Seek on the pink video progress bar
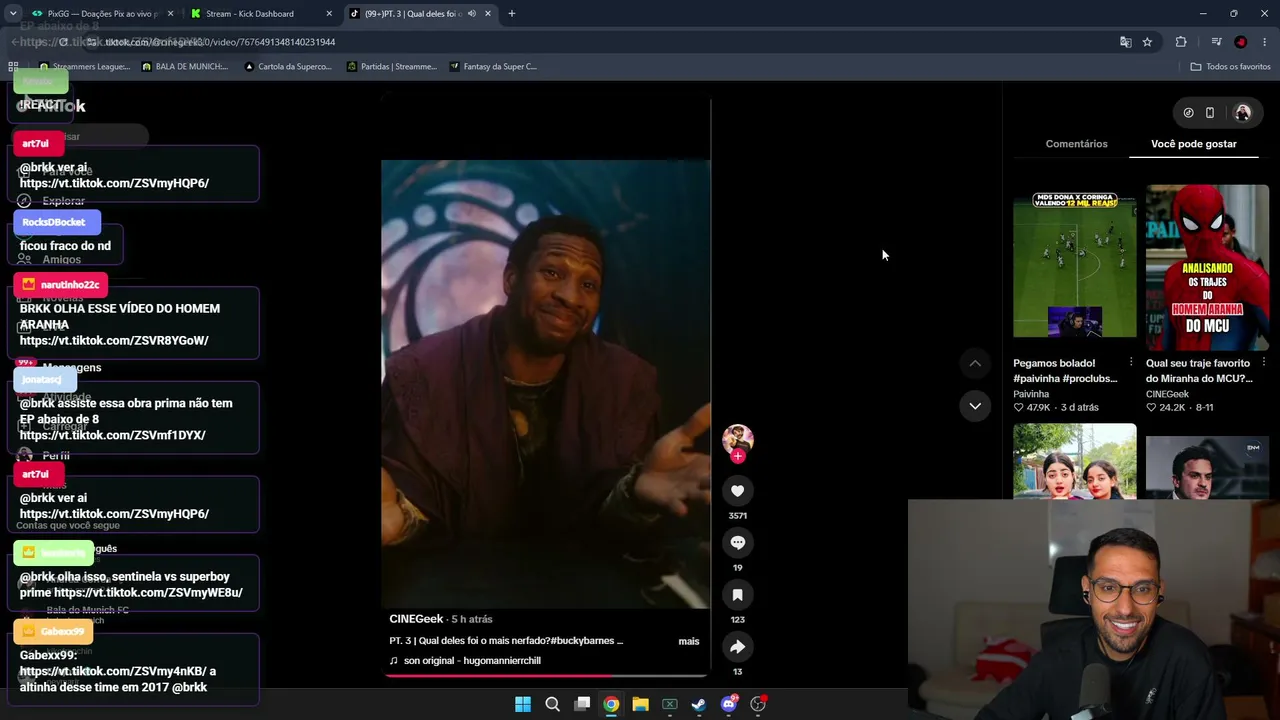 (546, 675)
